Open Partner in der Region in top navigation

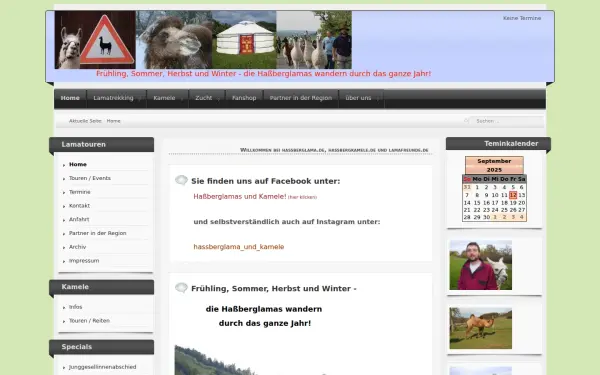[301, 98]
